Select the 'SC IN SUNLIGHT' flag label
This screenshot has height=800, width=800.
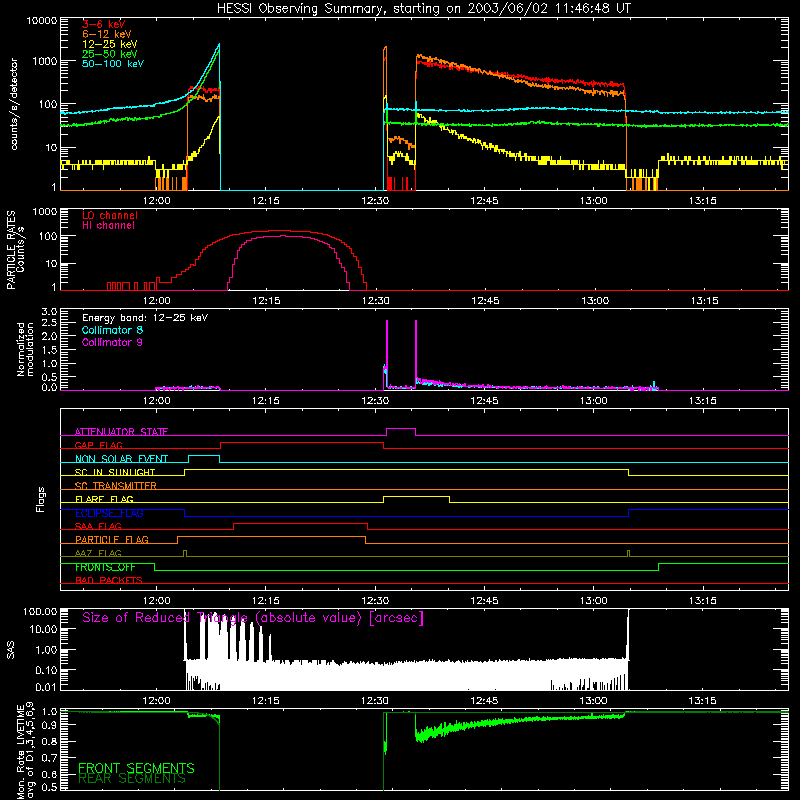(x=115, y=472)
